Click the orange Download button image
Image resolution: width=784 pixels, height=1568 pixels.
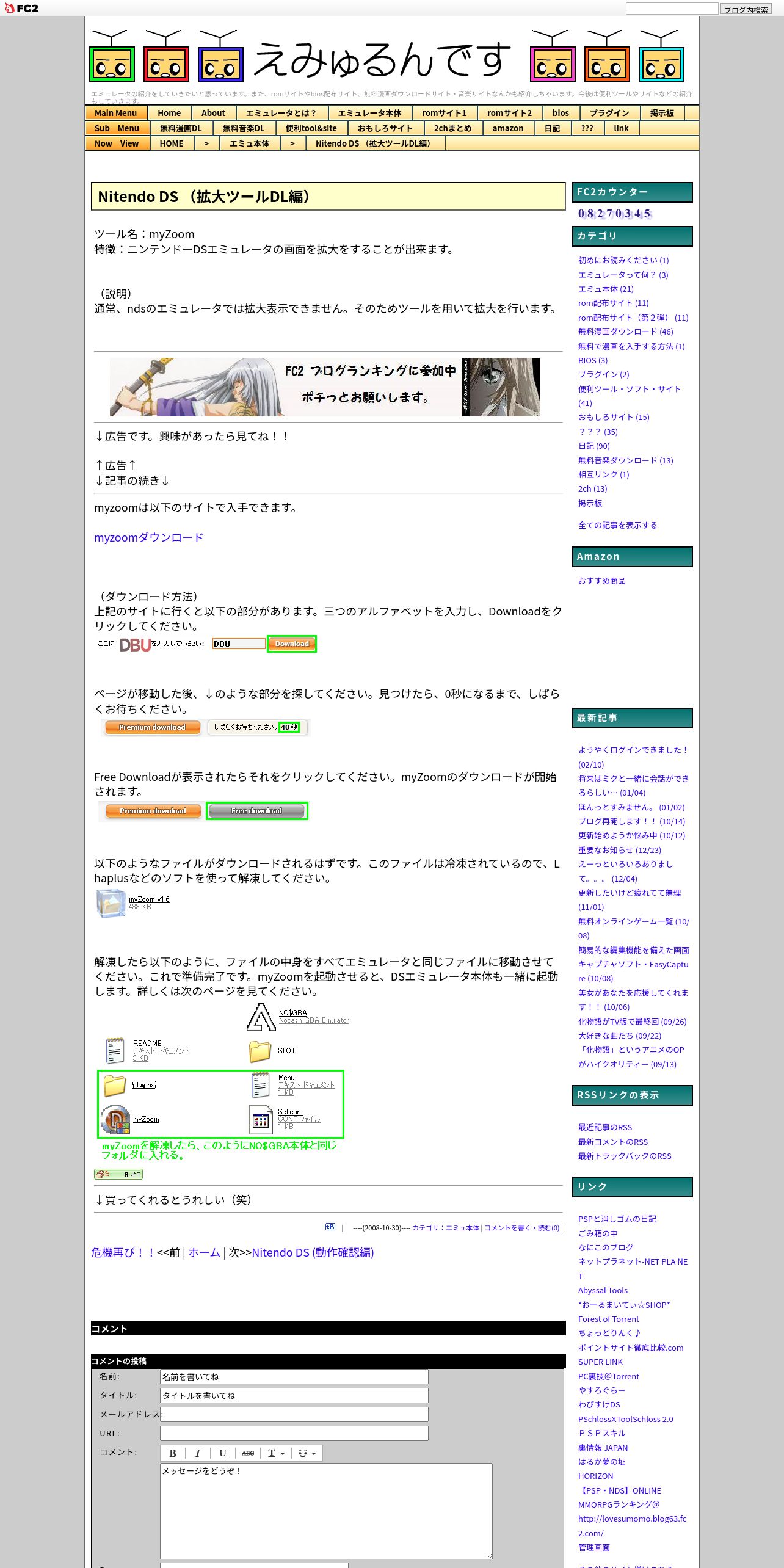click(x=292, y=644)
